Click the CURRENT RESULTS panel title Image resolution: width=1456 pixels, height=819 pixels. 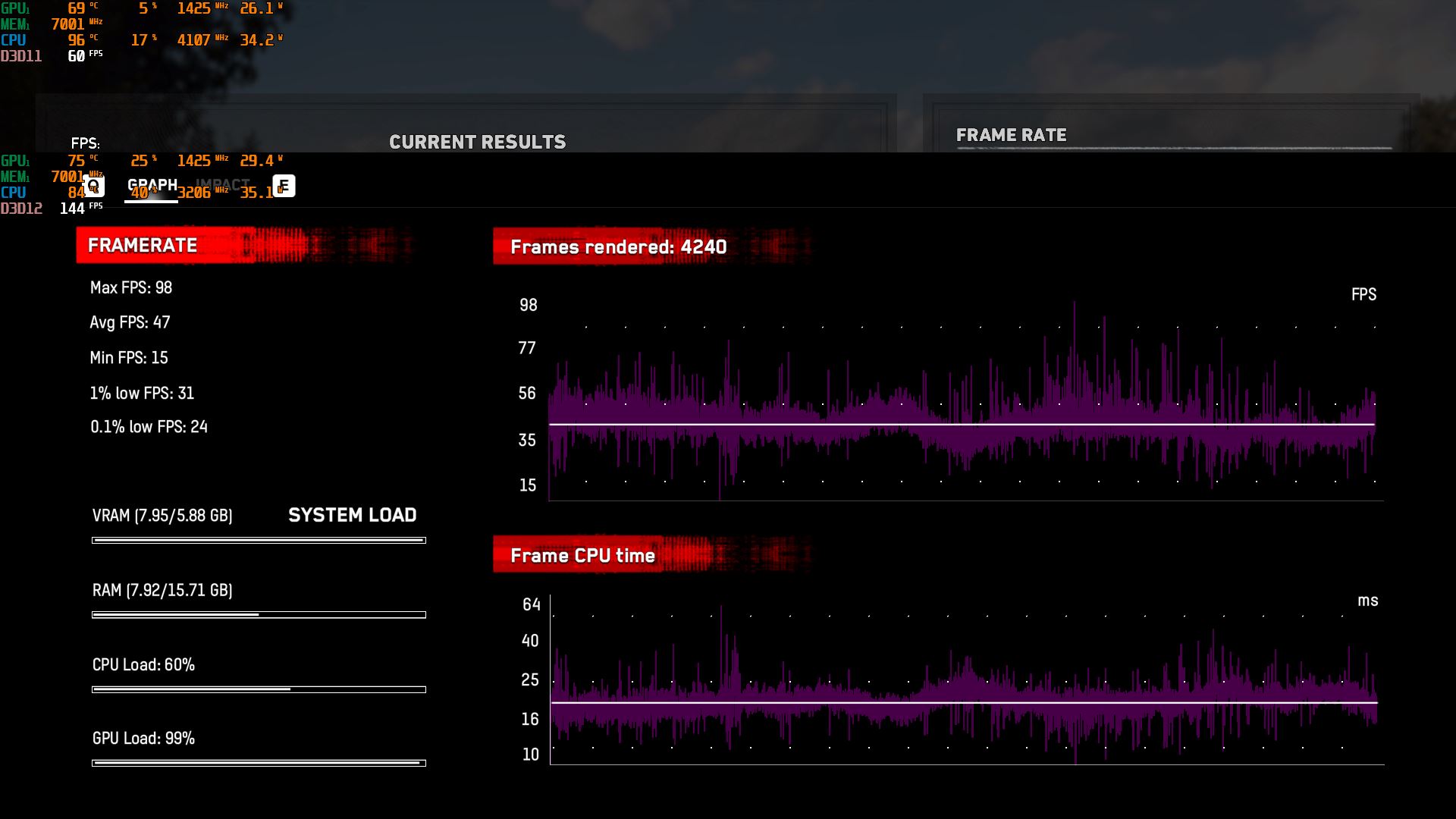coord(477,142)
